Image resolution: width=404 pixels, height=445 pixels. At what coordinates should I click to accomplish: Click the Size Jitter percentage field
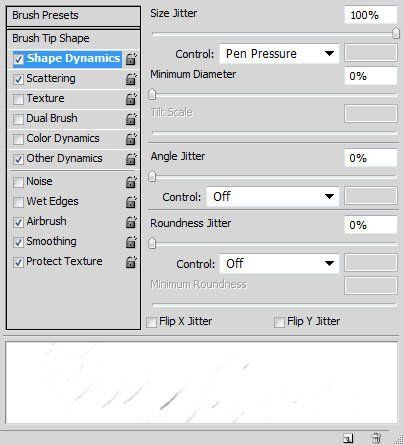(371, 15)
